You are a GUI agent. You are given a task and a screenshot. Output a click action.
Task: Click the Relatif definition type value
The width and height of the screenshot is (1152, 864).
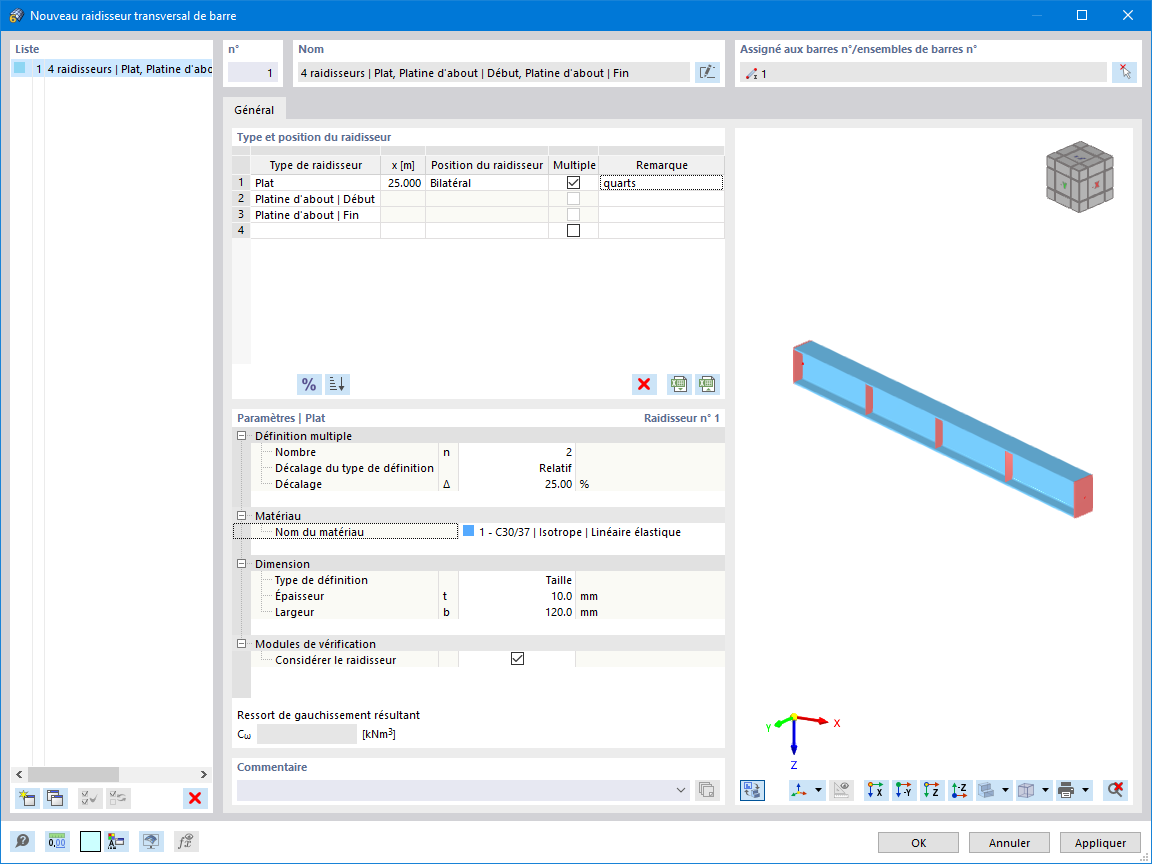[517, 468]
